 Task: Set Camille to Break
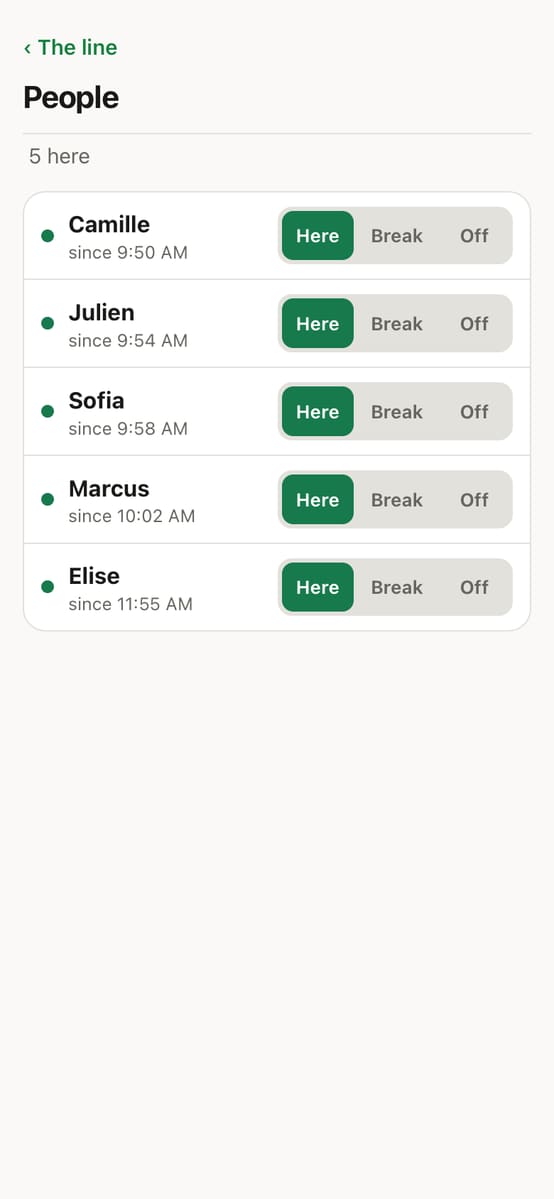click(x=396, y=236)
